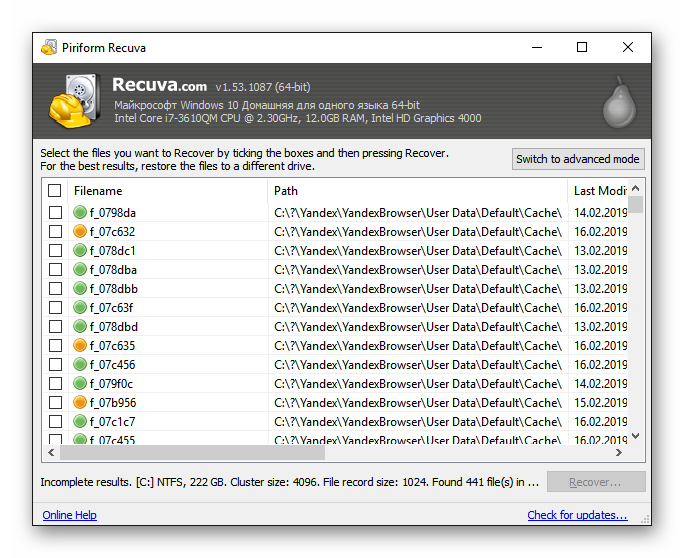Click the orange status dot for f_07c635

(80, 346)
